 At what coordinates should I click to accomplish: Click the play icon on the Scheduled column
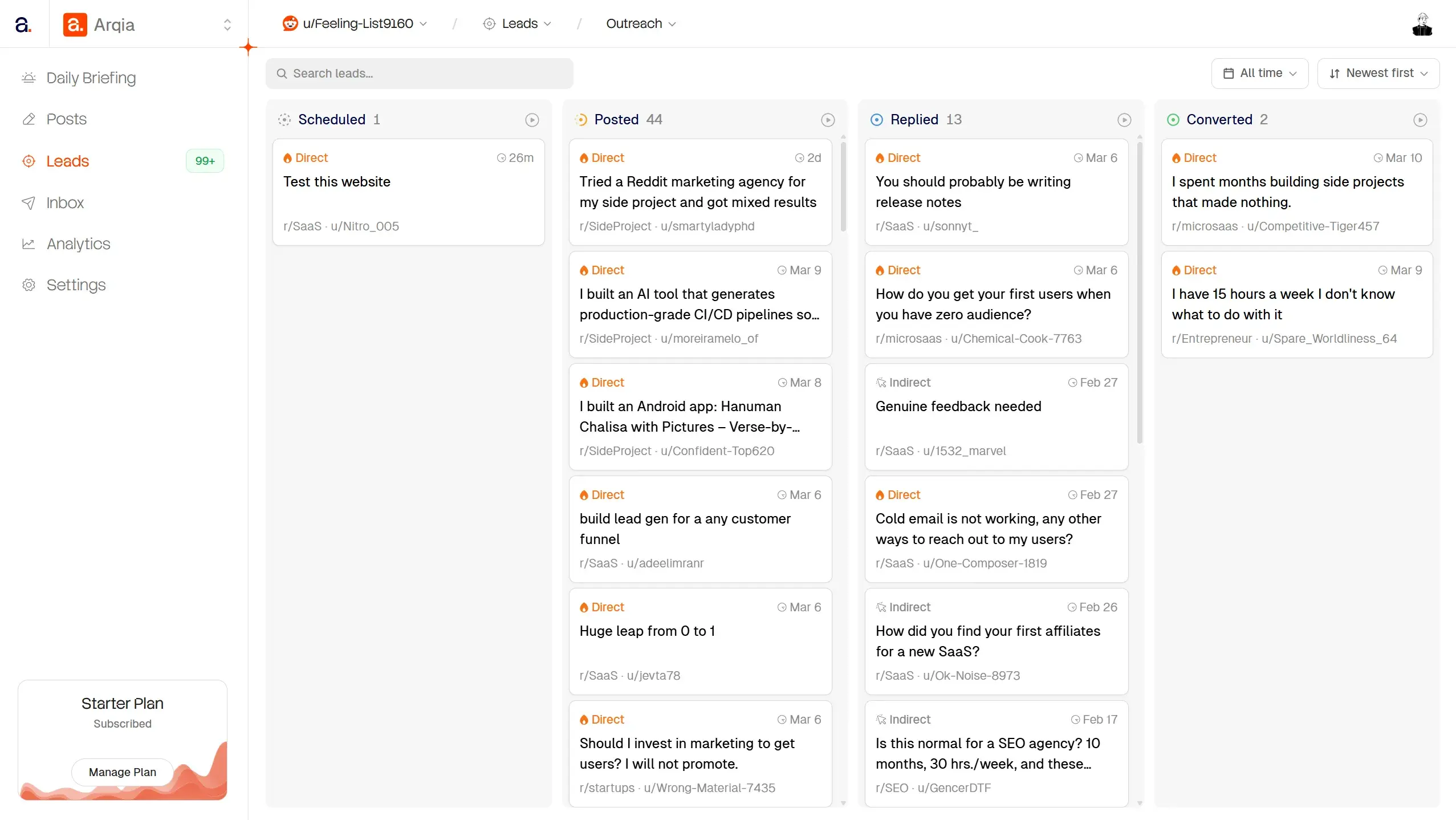[x=531, y=119]
